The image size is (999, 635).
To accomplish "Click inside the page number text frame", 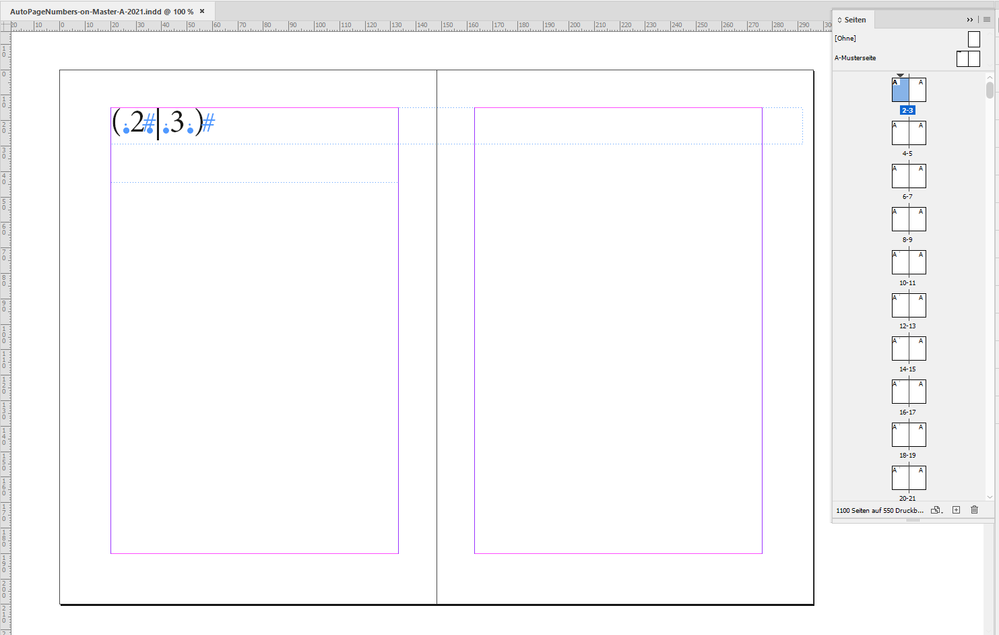I will point(160,120).
